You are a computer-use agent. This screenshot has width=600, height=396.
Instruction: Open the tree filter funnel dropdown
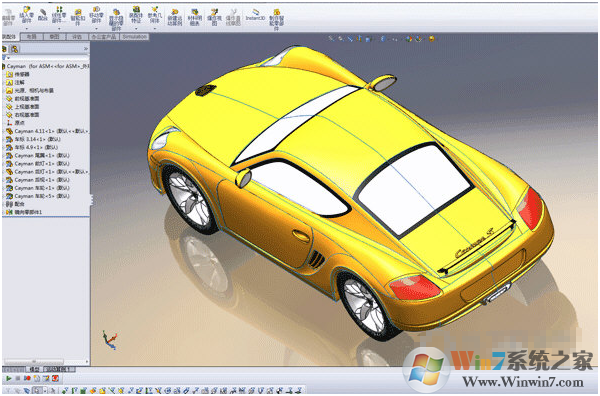(x=5, y=57)
